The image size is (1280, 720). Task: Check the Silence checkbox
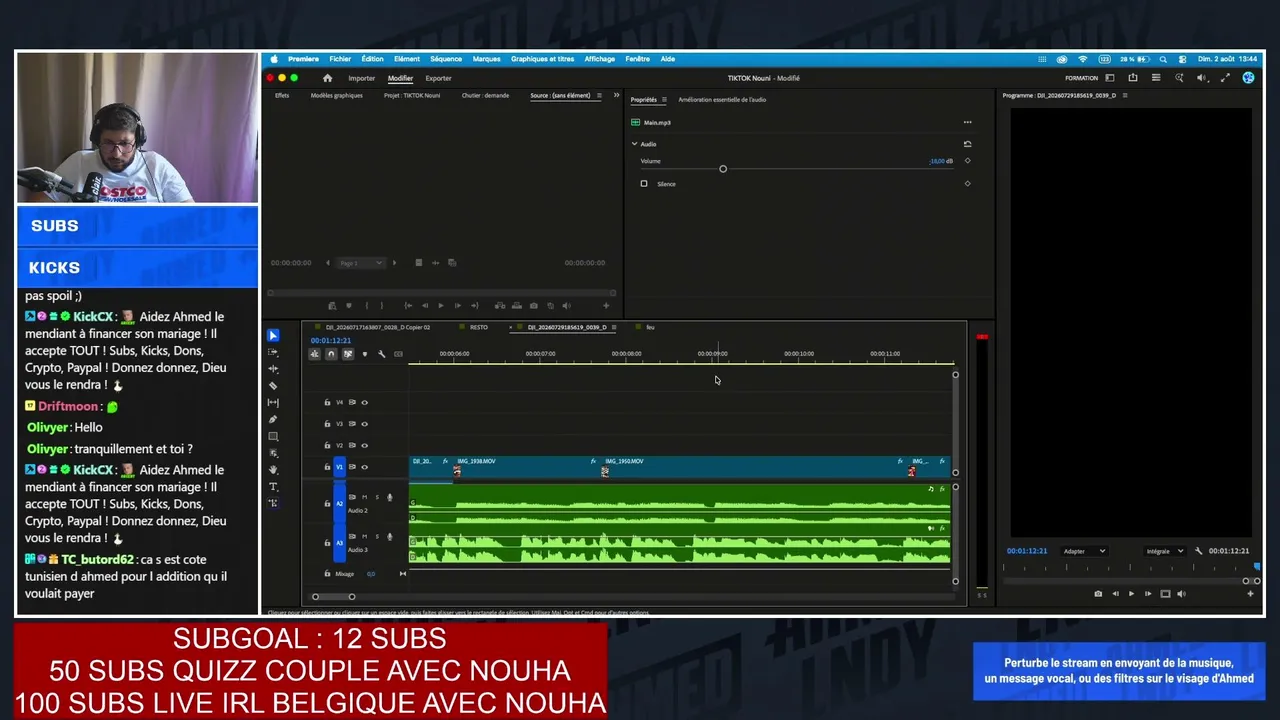pyautogui.click(x=644, y=184)
